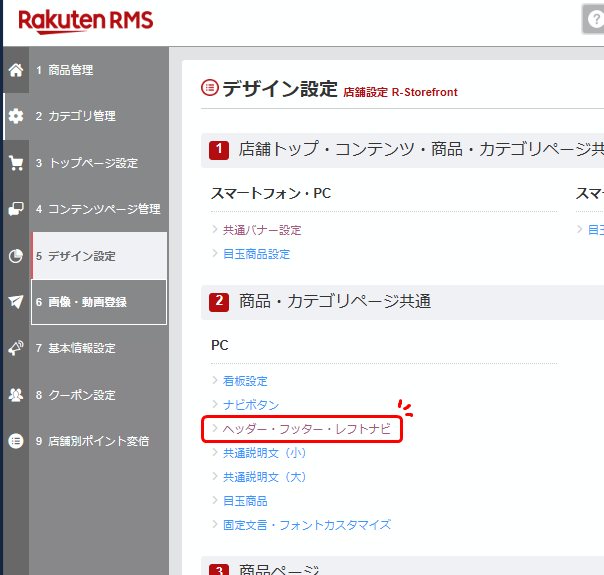Image resolution: width=604 pixels, height=575 pixels.
Task: Open the 看板設定 link
Action: (245, 381)
